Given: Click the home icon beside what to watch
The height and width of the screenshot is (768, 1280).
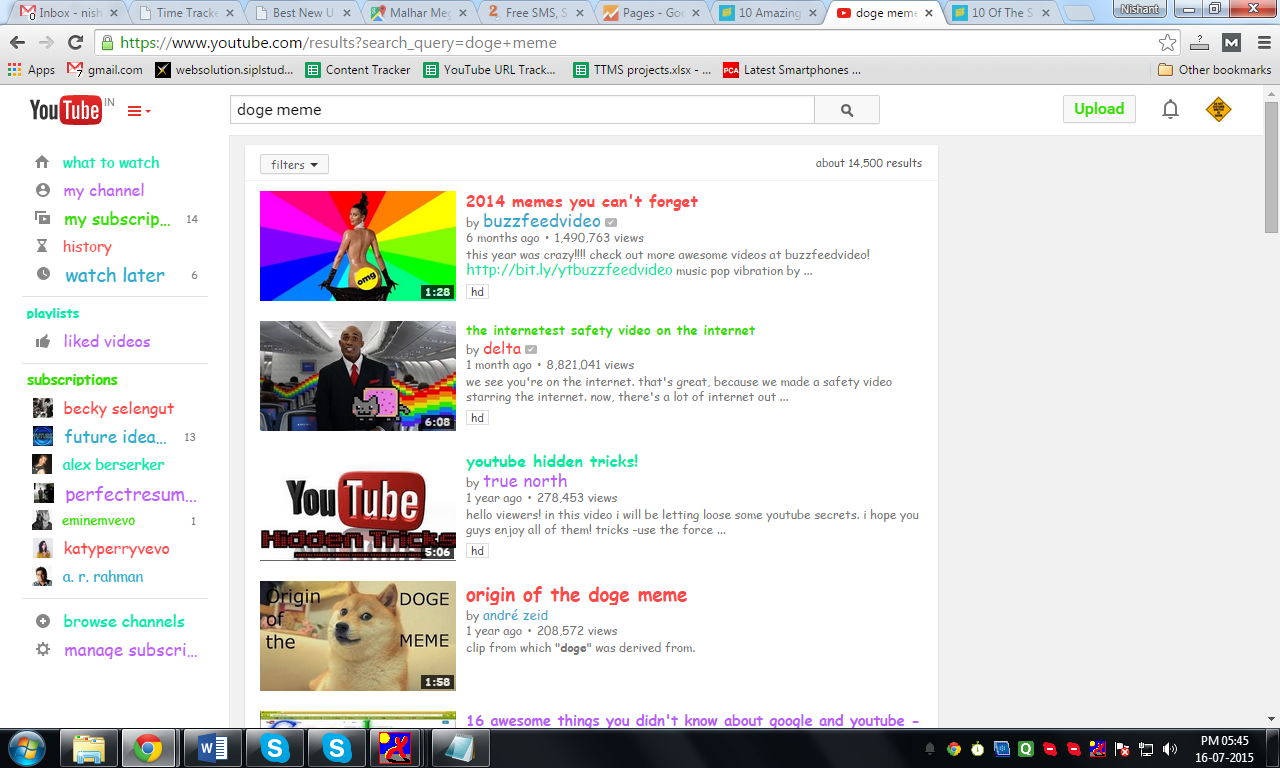Looking at the screenshot, I should tap(42, 162).
